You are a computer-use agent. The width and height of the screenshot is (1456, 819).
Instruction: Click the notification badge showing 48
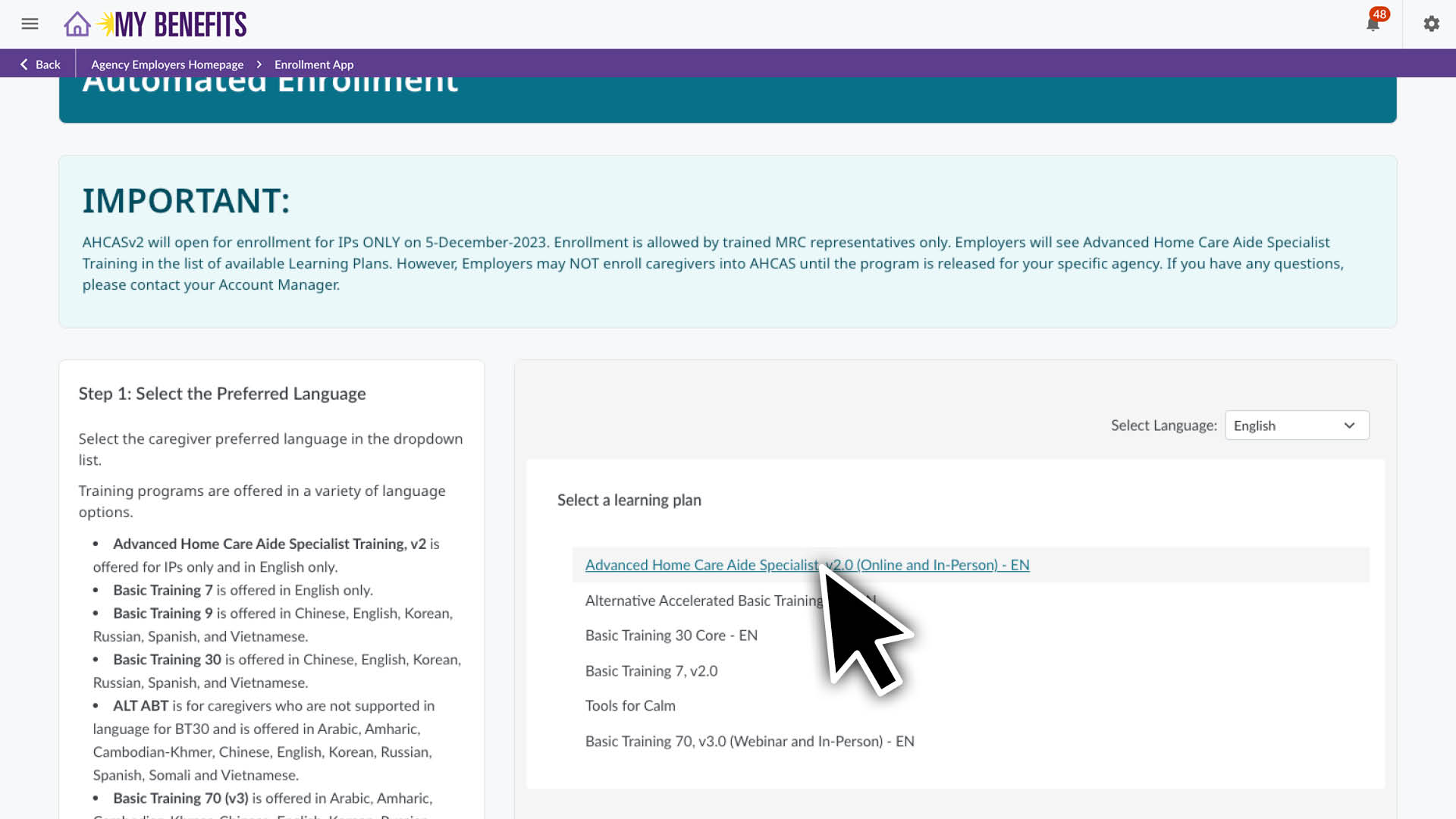click(1379, 14)
